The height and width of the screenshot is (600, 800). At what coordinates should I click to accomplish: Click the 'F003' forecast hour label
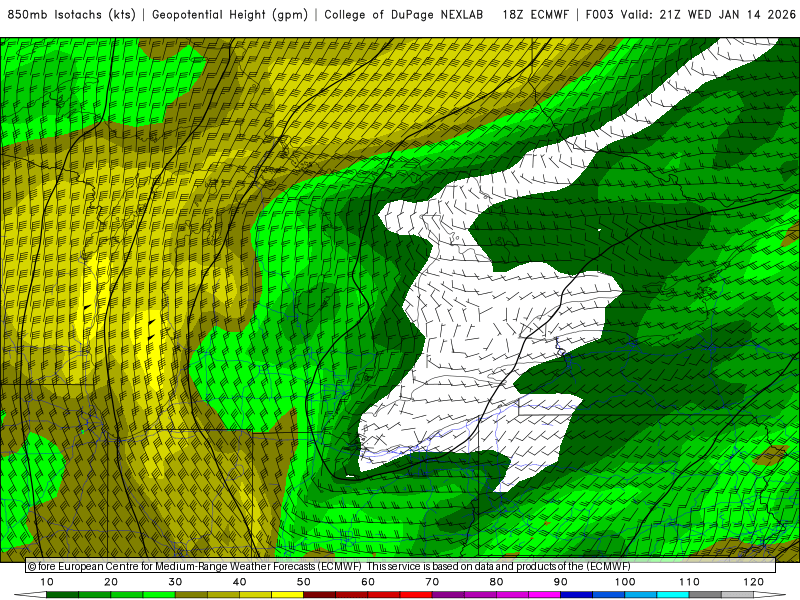click(599, 15)
